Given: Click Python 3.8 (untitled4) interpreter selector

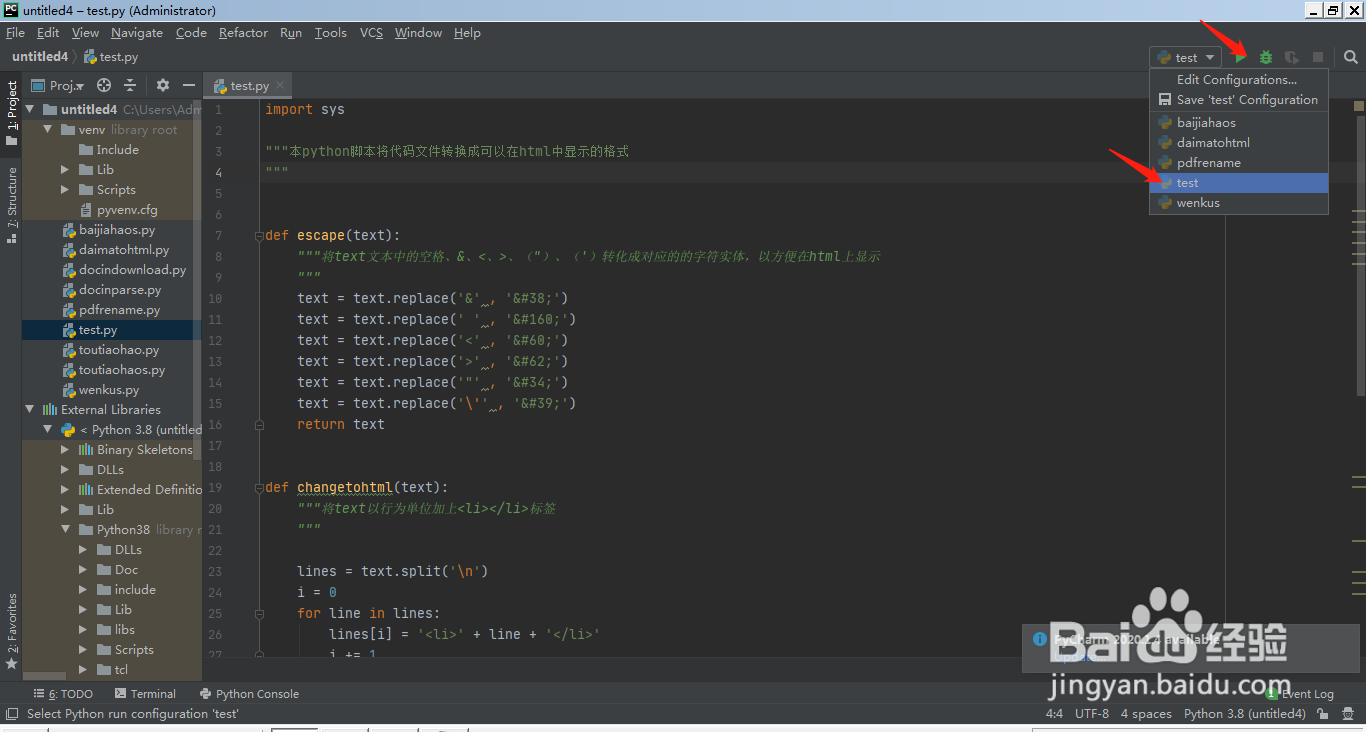Looking at the screenshot, I should click(x=1244, y=714).
